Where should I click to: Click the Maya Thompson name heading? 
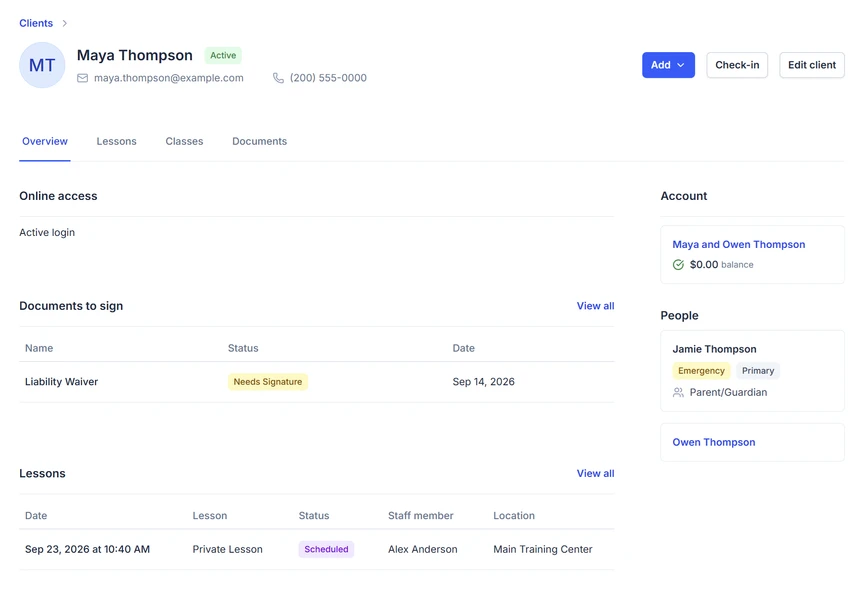pyautogui.click(x=134, y=56)
